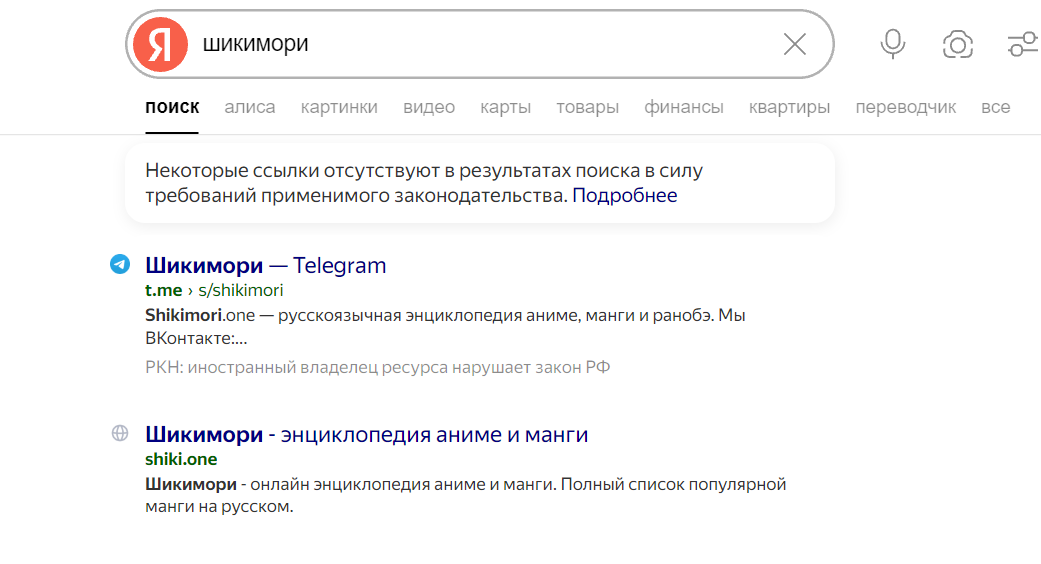The image size is (1041, 564).
Task: Open the переводчик tab
Action: (x=905, y=107)
